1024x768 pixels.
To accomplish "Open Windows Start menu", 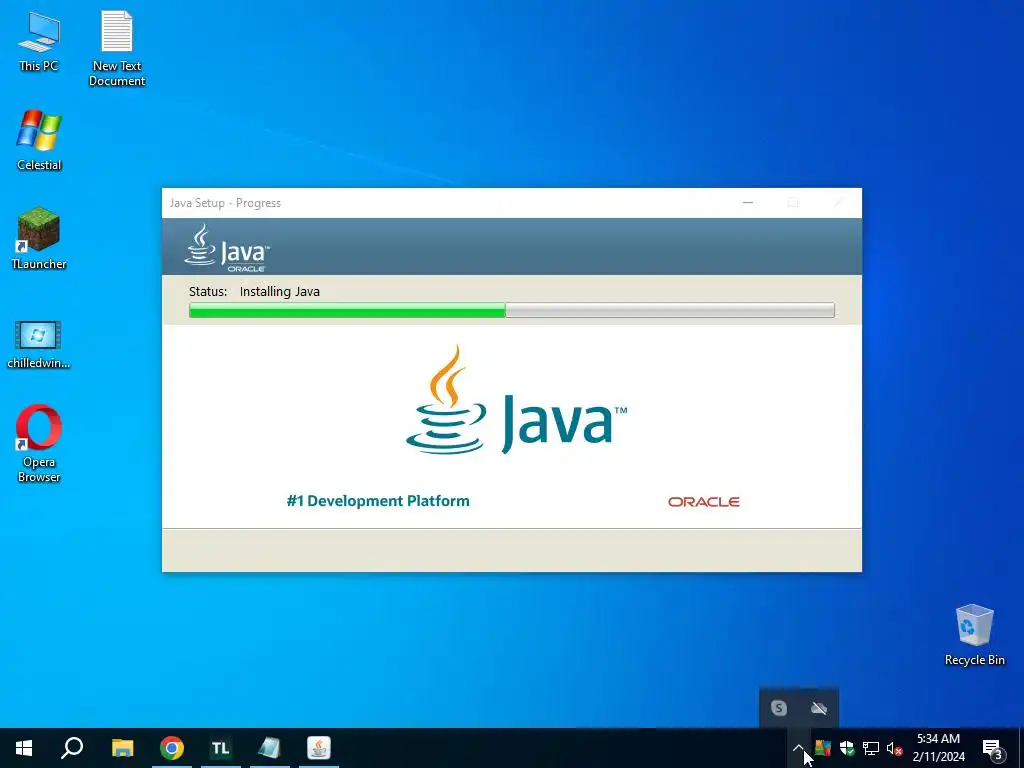I will [x=24, y=748].
